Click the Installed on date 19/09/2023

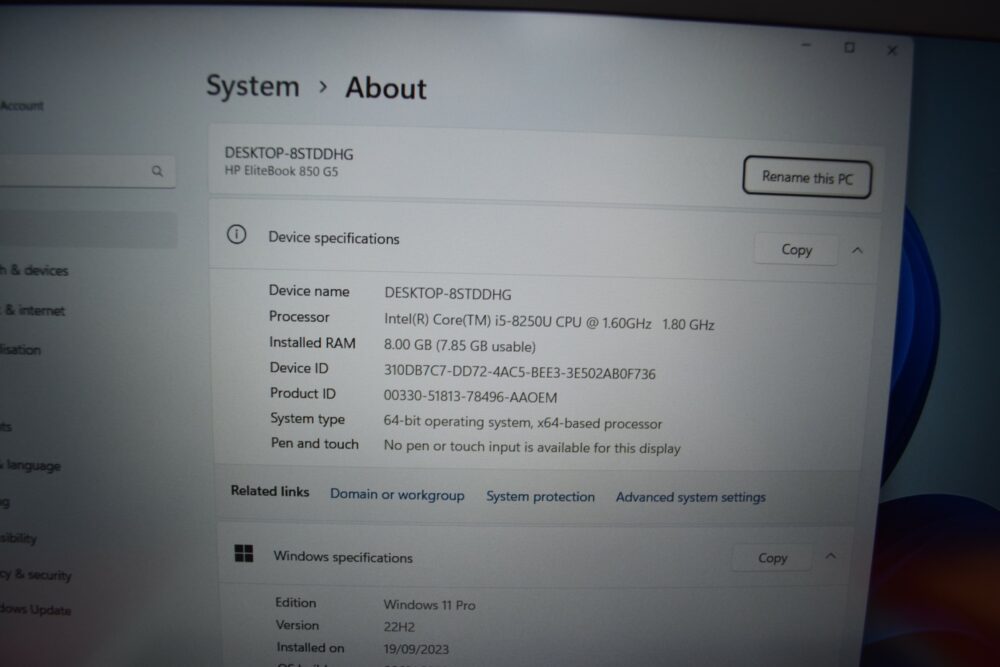click(x=416, y=649)
